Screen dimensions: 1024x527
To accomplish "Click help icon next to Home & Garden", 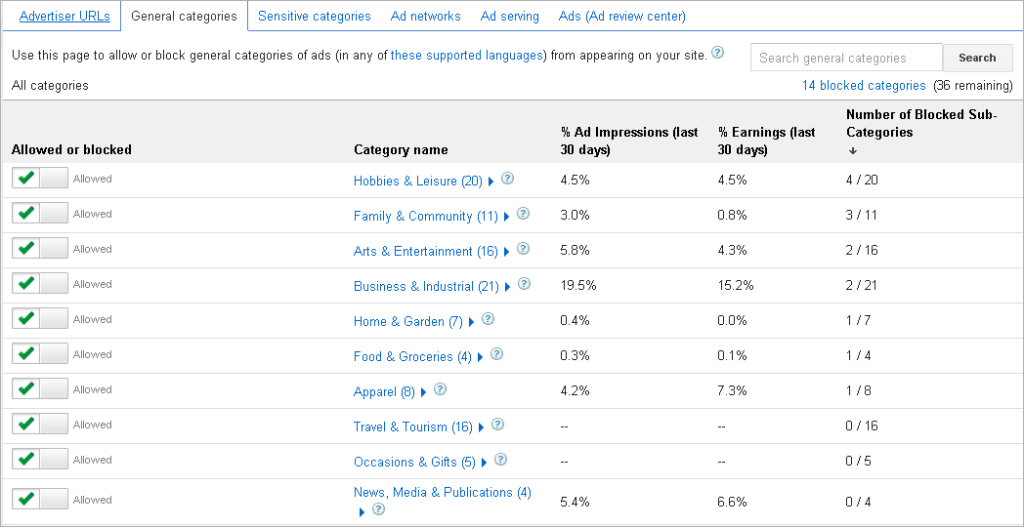I will point(488,319).
